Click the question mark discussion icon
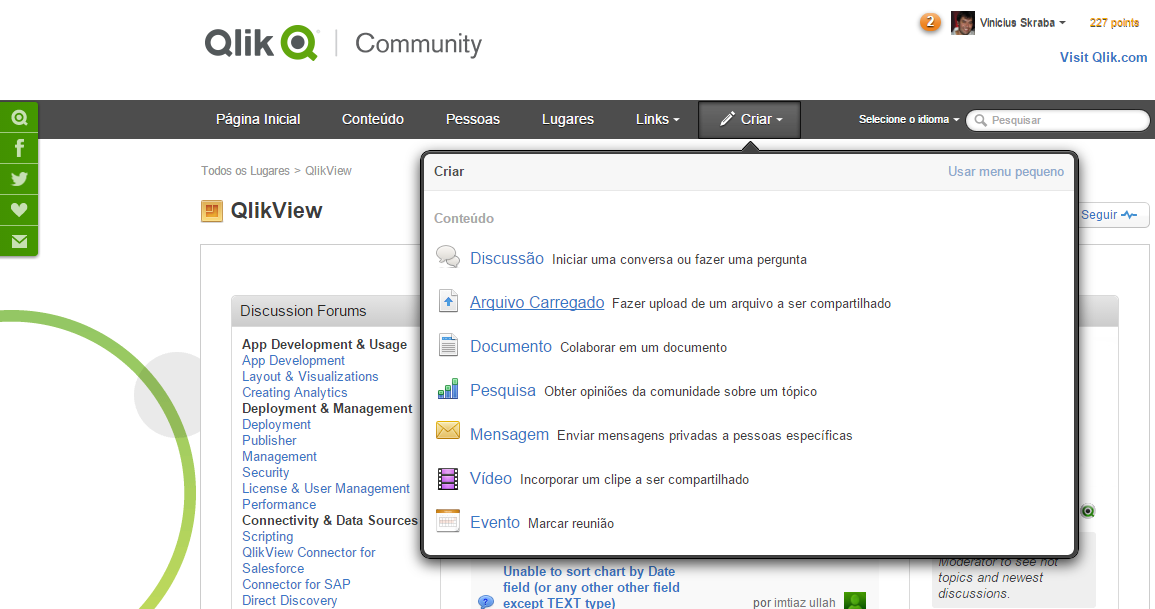 (486, 602)
